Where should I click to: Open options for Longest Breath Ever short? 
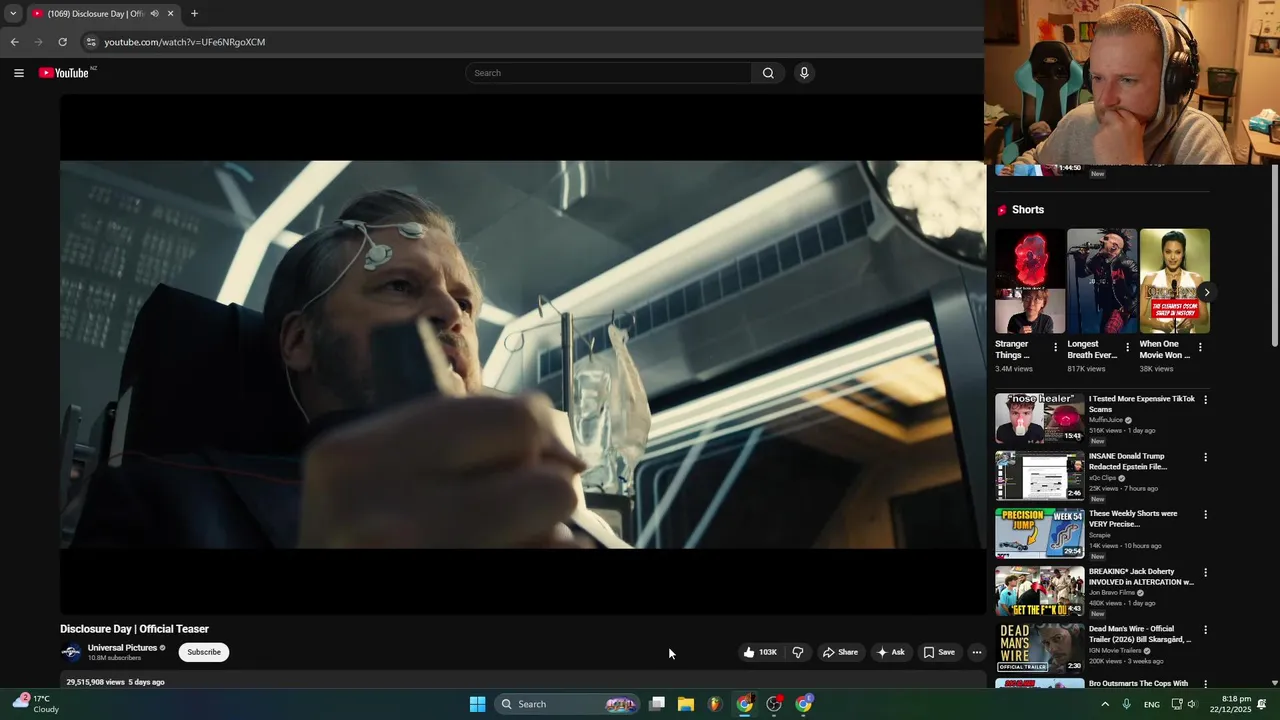1127,348
